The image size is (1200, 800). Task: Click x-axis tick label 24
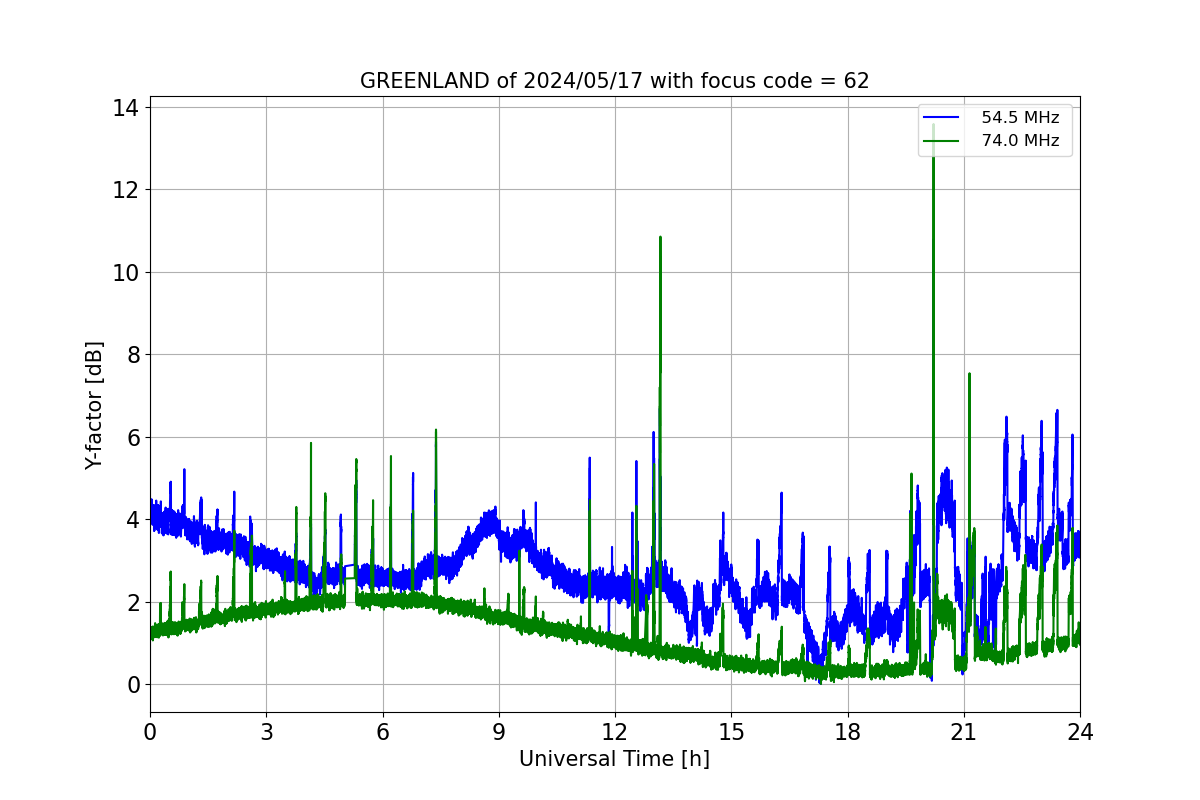1080,732
